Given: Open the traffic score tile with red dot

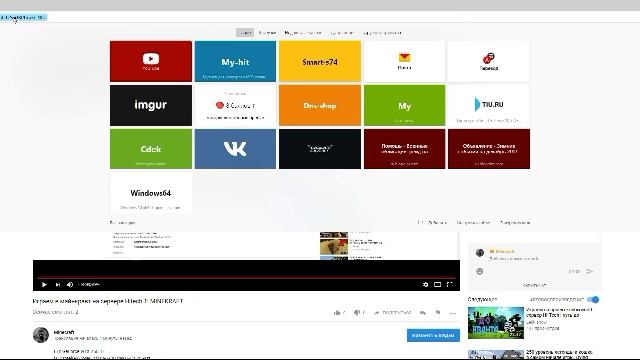Looking at the screenshot, I should coord(235,105).
